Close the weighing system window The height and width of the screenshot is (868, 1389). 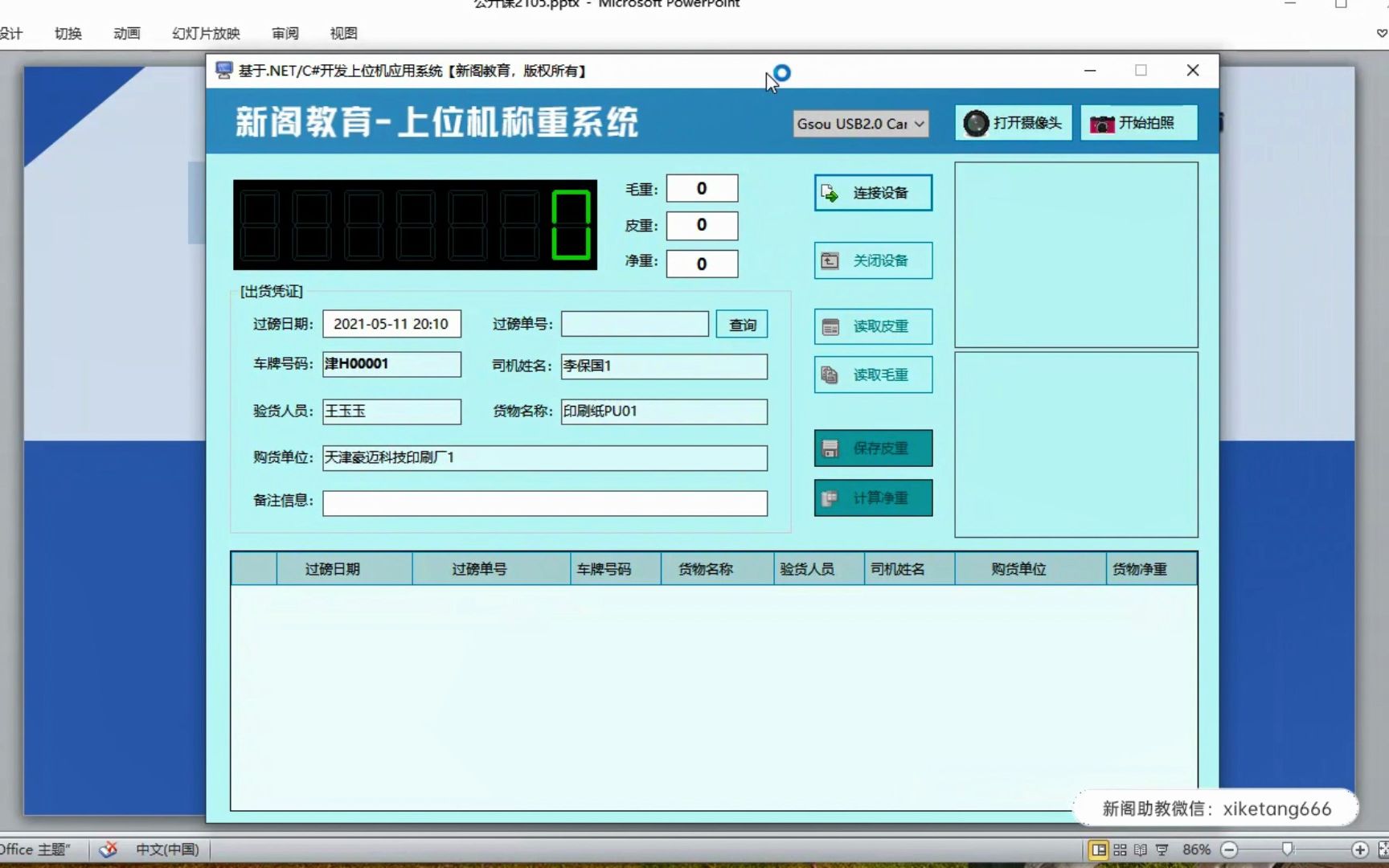pos(1193,71)
